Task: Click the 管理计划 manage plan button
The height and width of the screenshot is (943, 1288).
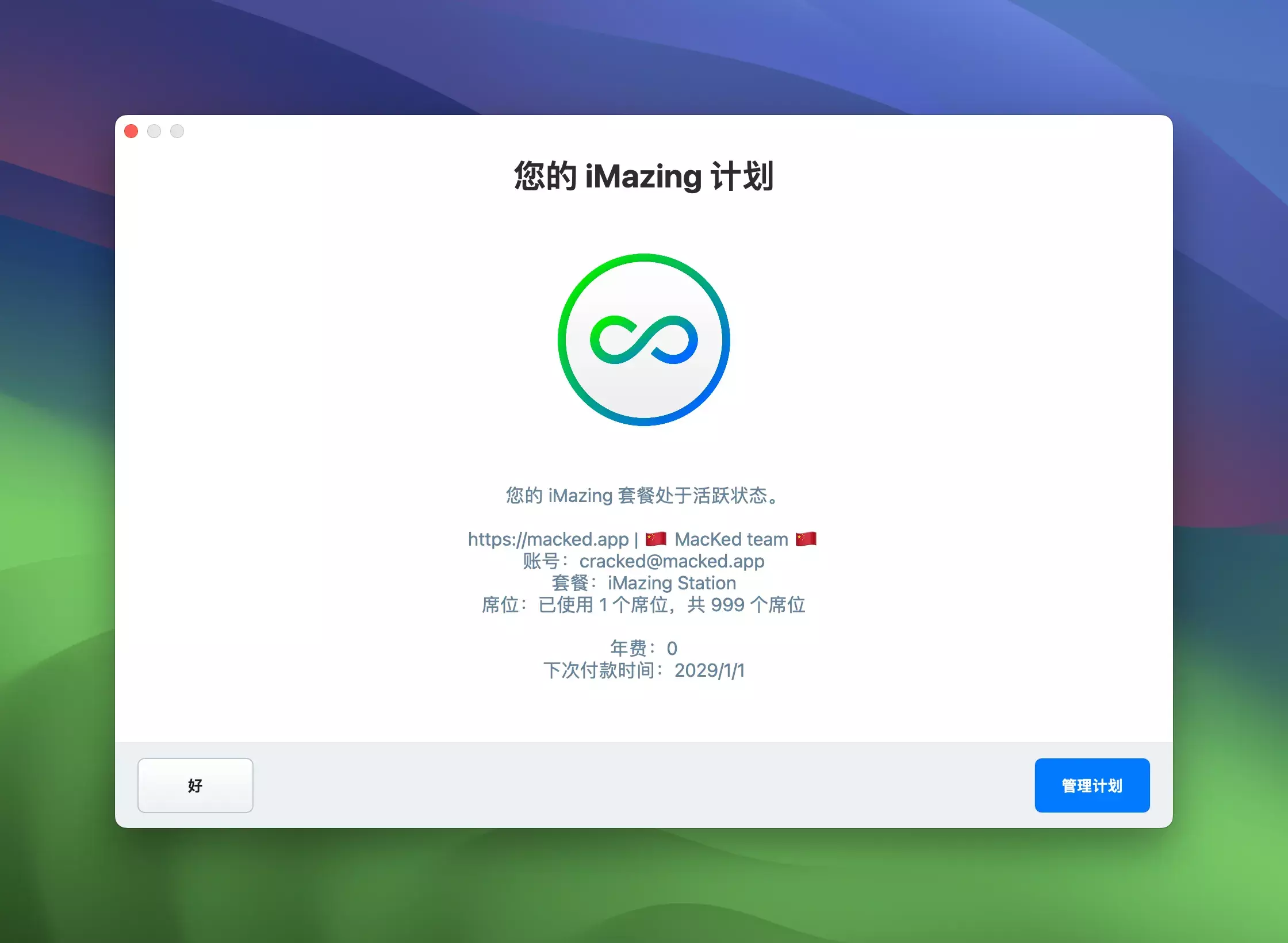Action: tap(1091, 785)
